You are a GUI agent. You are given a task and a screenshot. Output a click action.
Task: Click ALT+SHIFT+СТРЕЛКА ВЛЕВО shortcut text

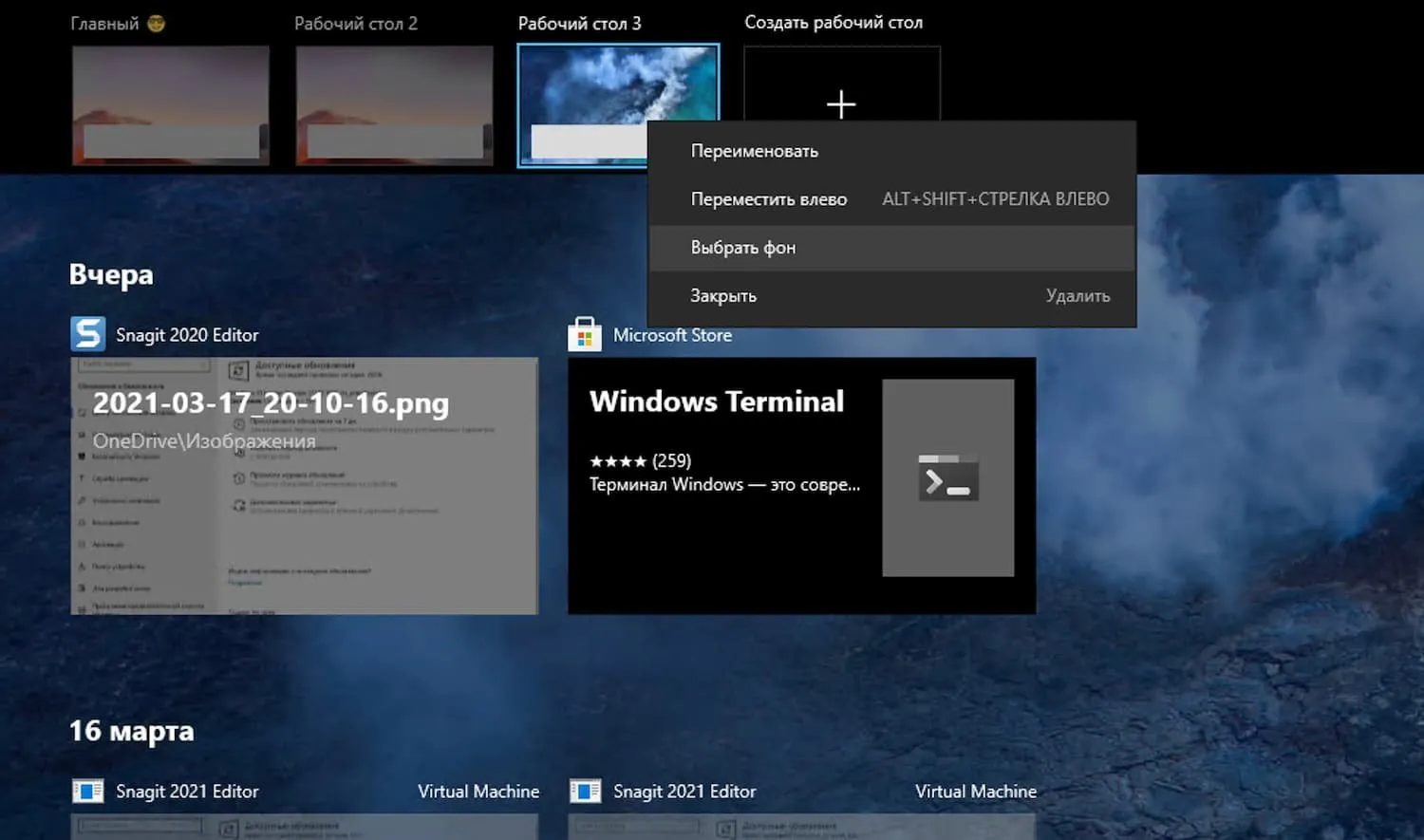tap(996, 199)
